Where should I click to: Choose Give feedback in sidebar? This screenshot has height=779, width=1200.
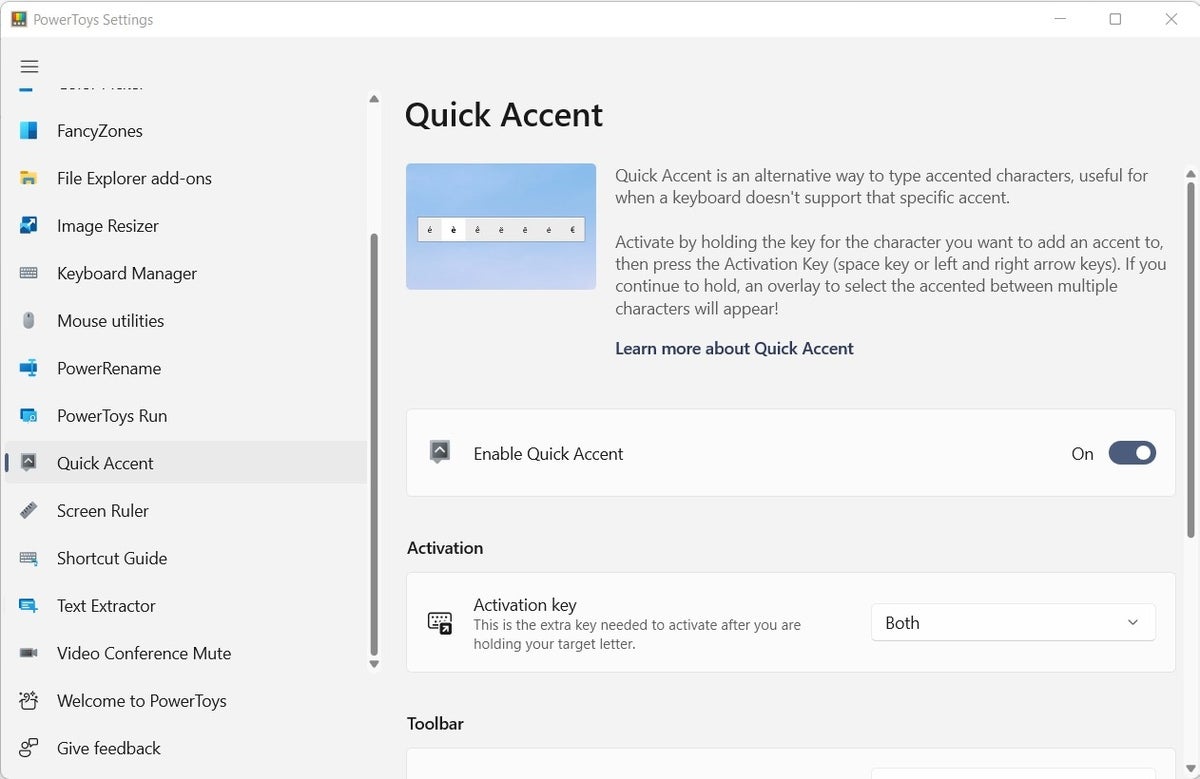[x=186, y=748]
